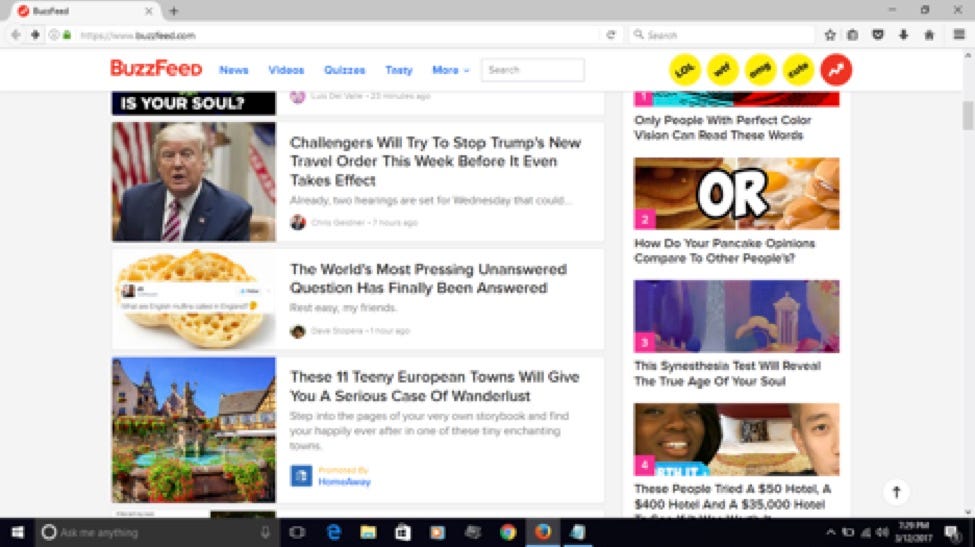
Task: Open the Synesthesia Test article link
Action: coord(728,374)
